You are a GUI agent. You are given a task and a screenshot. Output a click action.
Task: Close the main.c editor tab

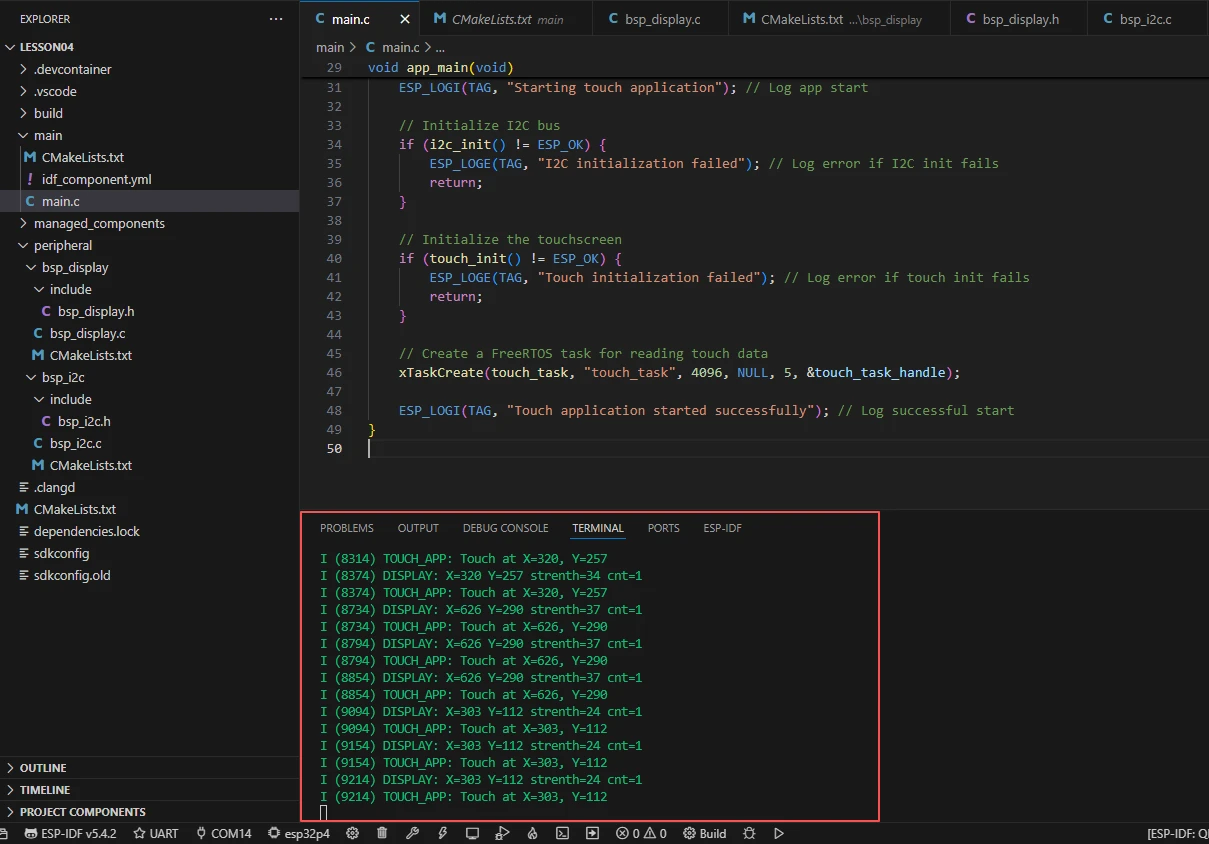point(405,19)
